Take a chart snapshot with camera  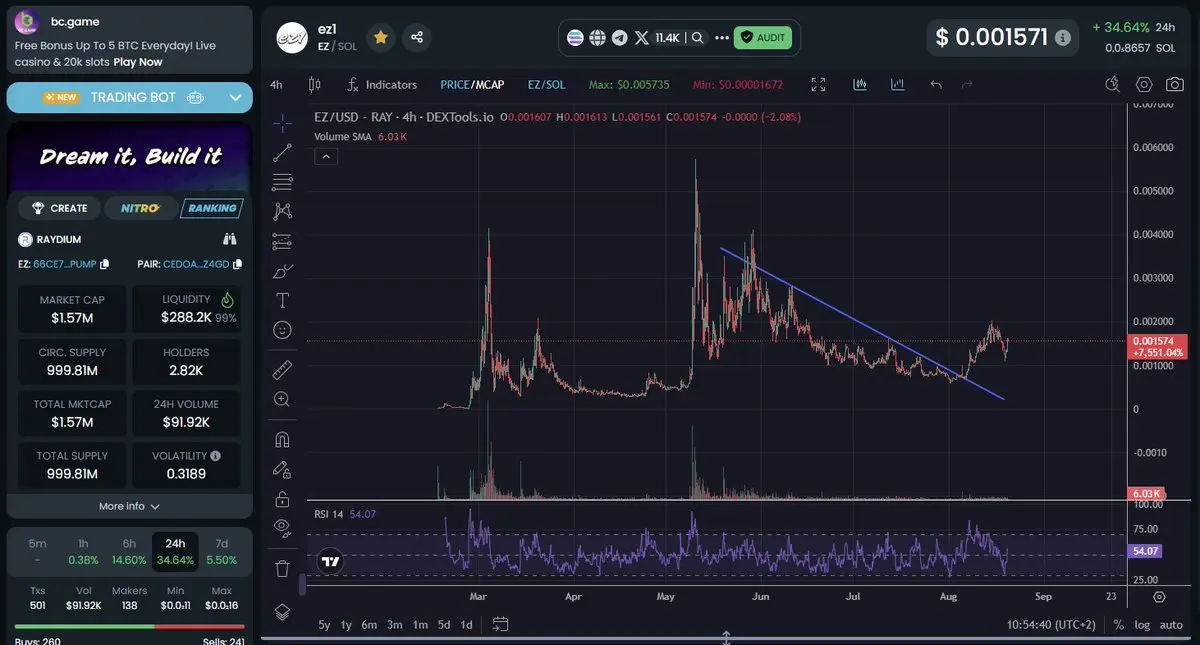tap(1173, 85)
